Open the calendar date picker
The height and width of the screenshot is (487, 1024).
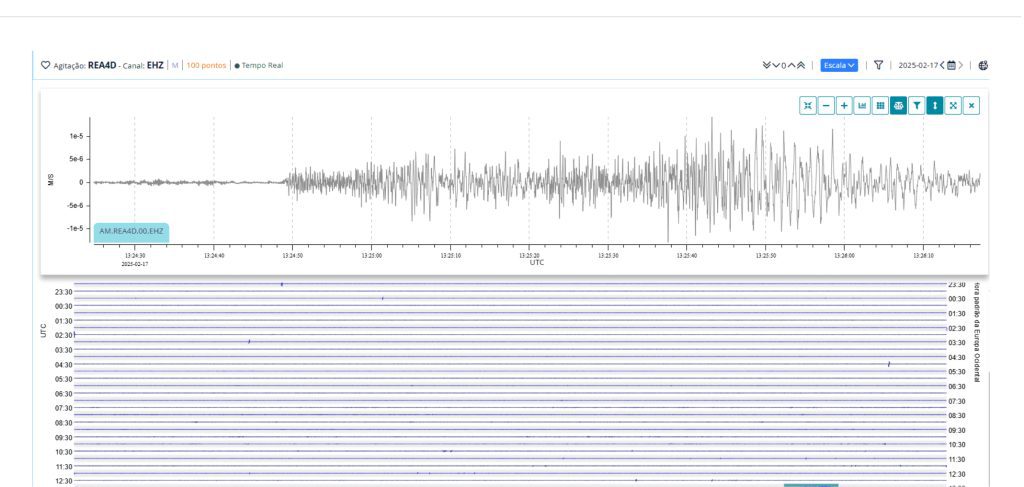pyautogui.click(x=952, y=65)
